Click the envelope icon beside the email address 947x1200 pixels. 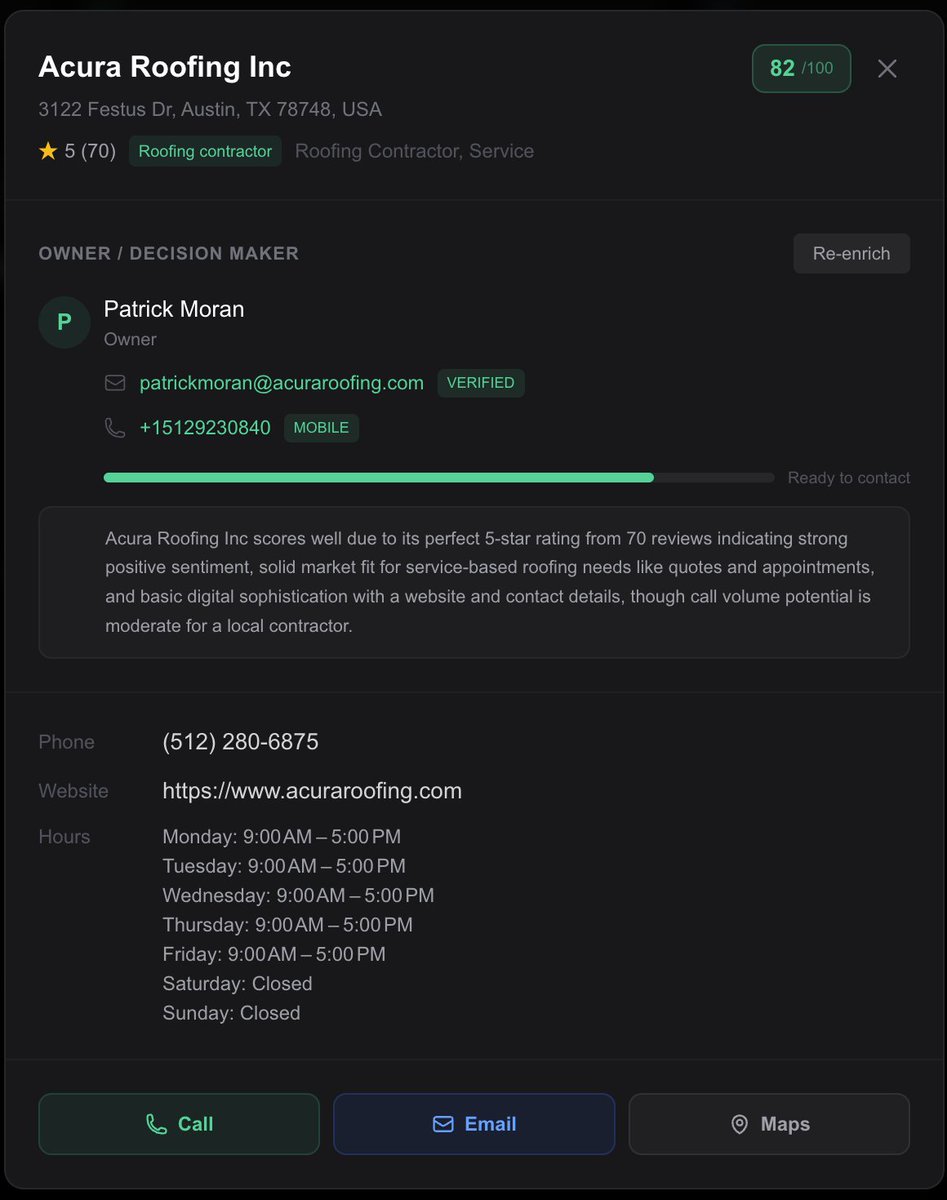point(115,383)
